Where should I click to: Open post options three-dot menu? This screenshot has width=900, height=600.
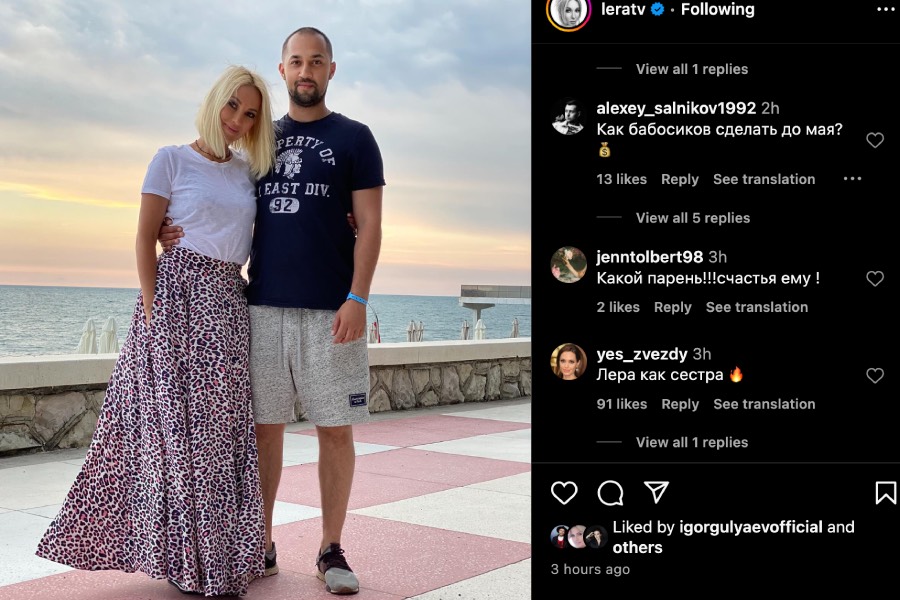887,9
